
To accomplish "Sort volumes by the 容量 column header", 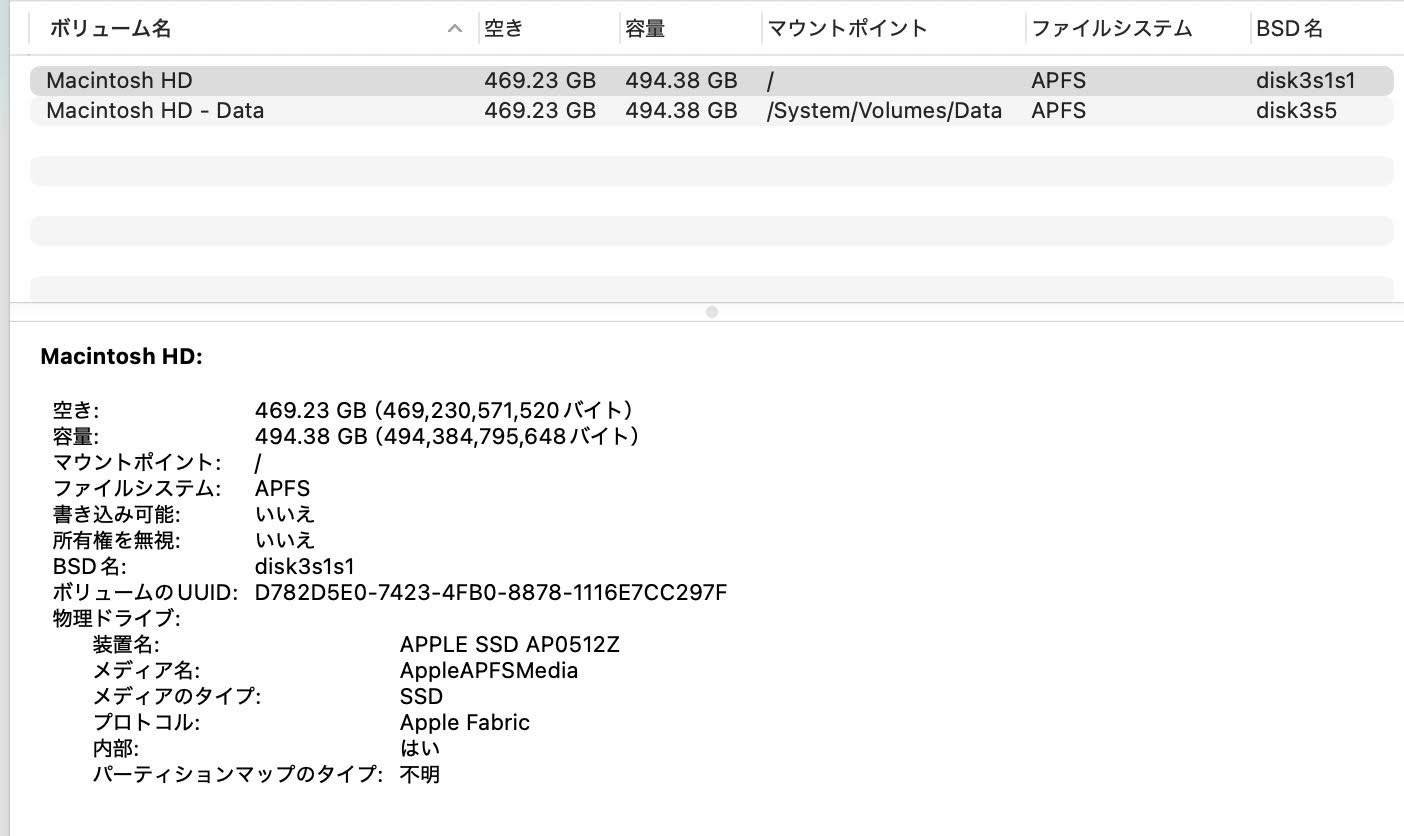I will tap(646, 28).
